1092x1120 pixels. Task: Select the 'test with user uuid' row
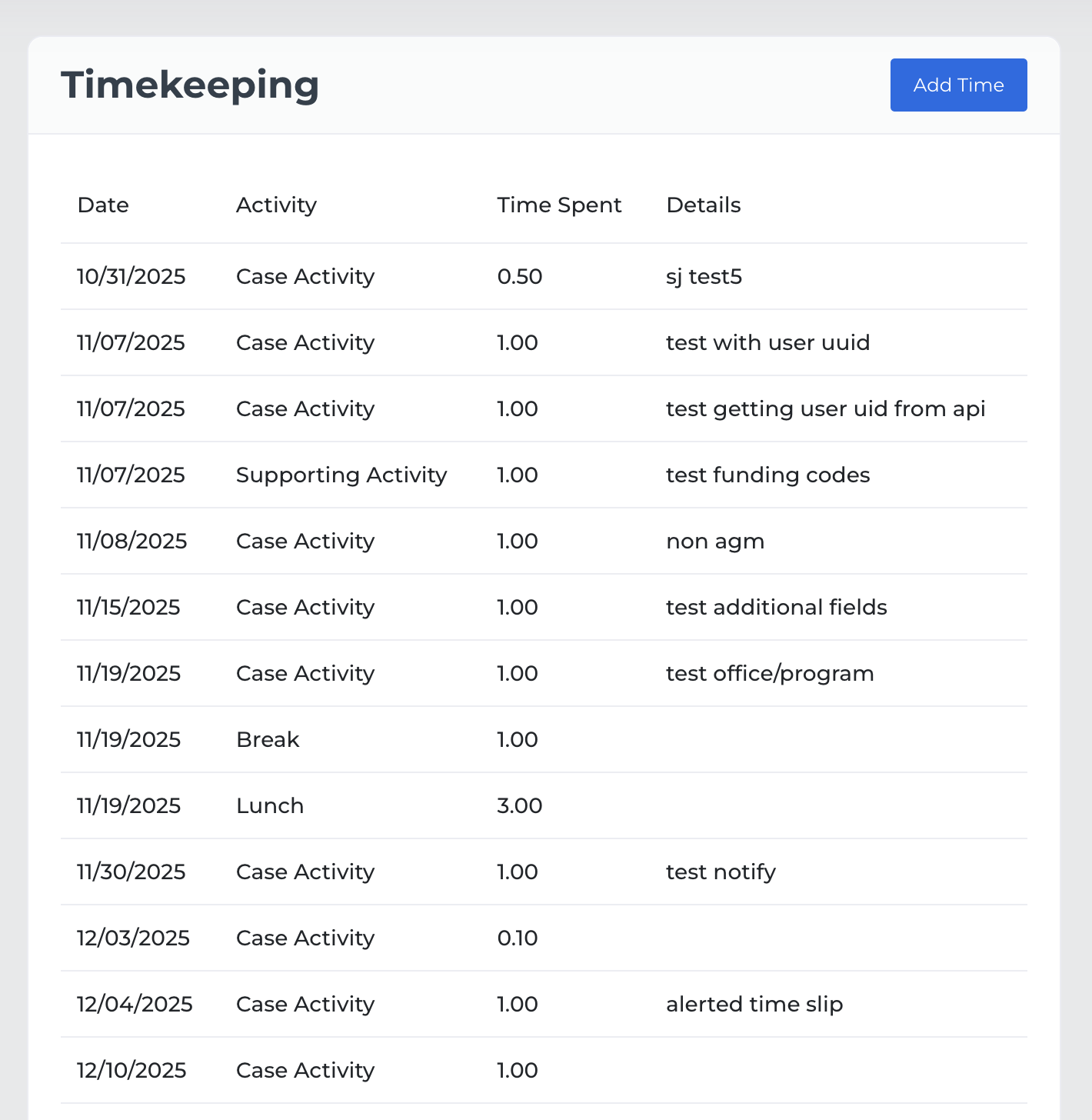[544, 343]
